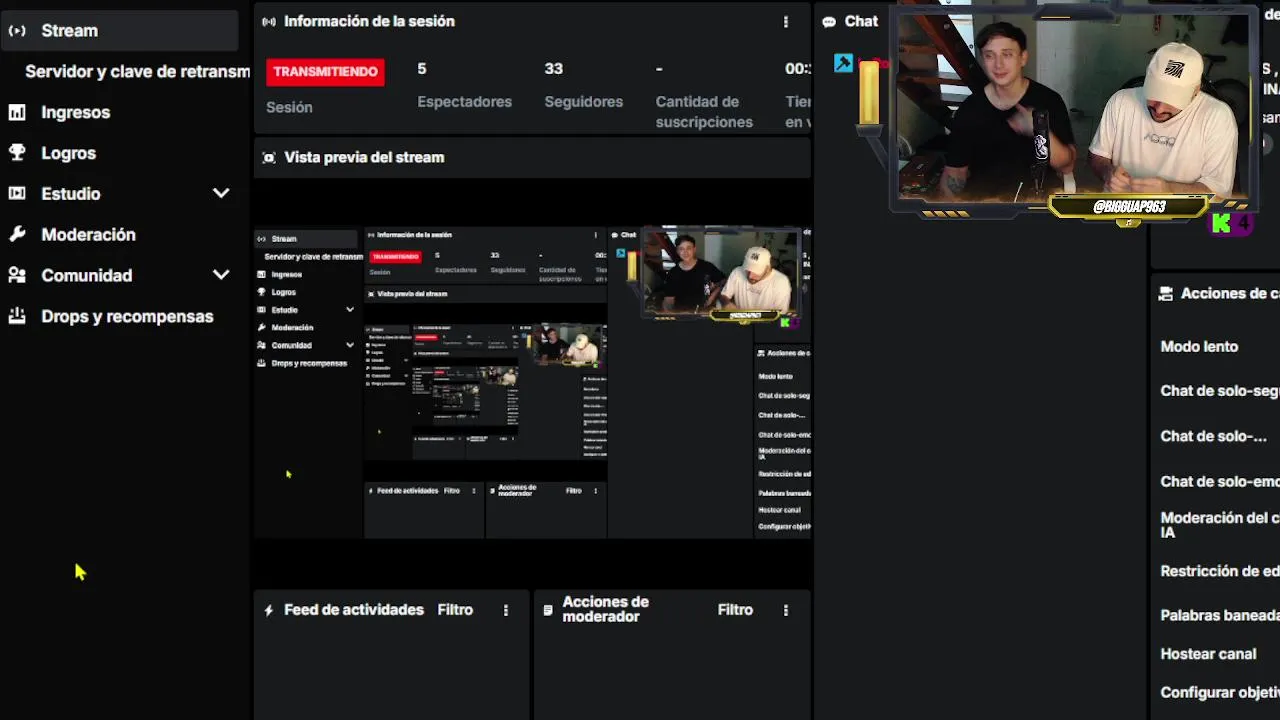The image size is (1280, 720).
Task: Click the Seguidores count 33
Action: (x=553, y=69)
